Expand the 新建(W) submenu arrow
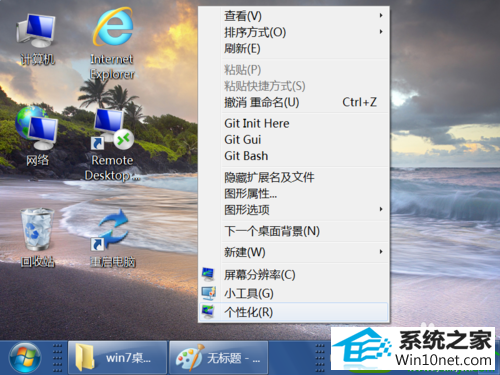This screenshot has height=375, width=500. [x=381, y=252]
